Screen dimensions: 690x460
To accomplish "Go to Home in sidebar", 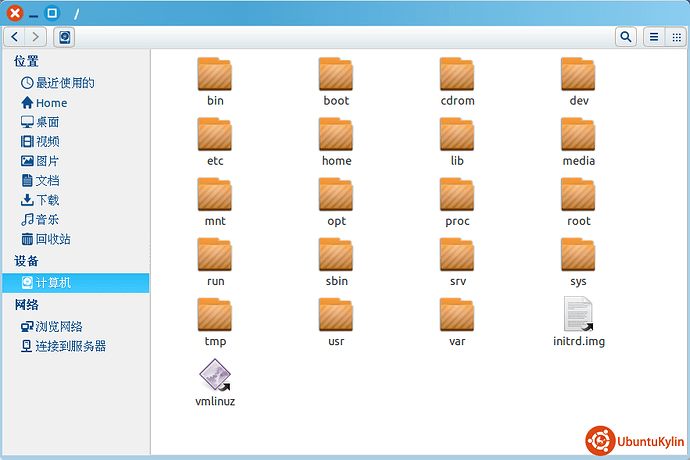I will click(x=51, y=103).
